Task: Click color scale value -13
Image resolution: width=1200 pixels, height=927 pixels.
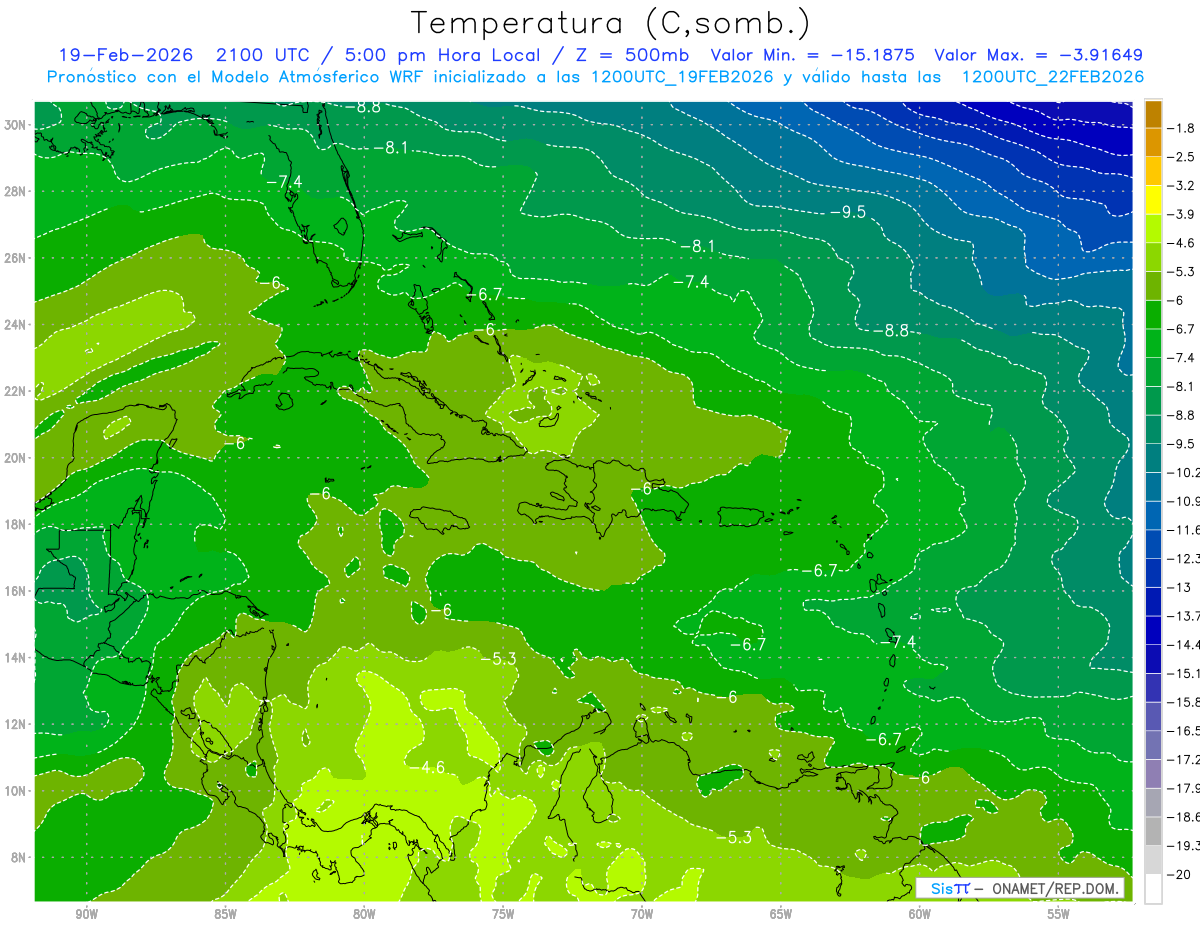Action: [1180, 587]
